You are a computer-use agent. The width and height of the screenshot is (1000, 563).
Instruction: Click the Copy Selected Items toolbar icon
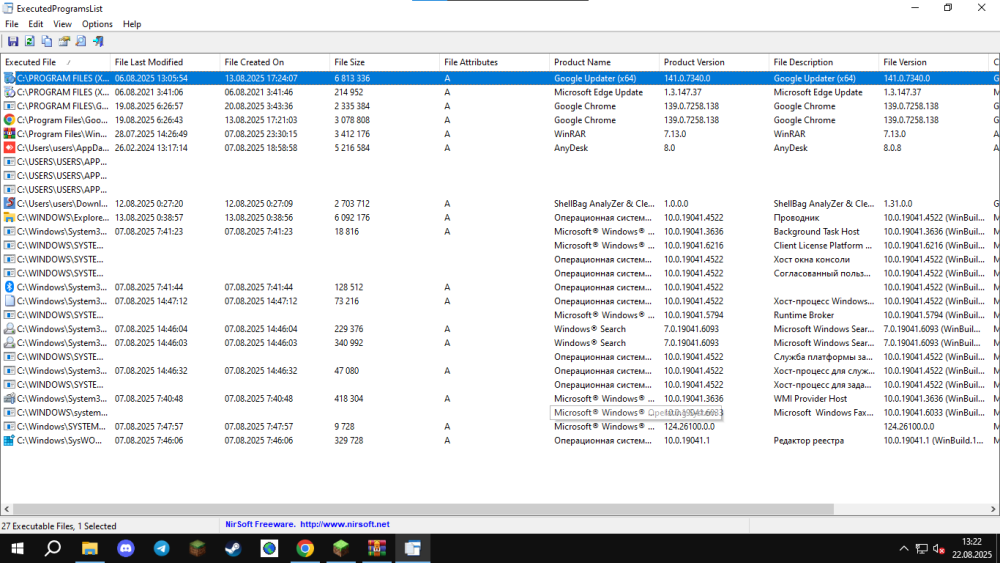47,41
